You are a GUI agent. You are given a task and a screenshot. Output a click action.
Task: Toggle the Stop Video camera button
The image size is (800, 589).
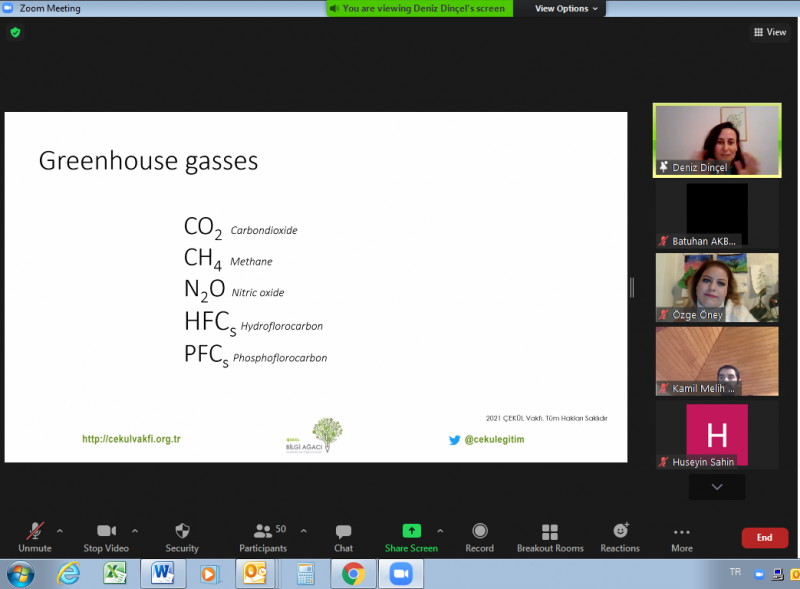pyautogui.click(x=106, y=532)
